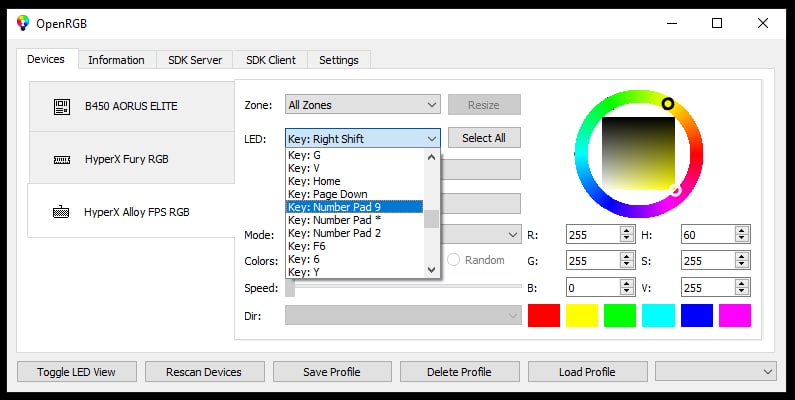Click the Resize zone button

pos(484,105)
